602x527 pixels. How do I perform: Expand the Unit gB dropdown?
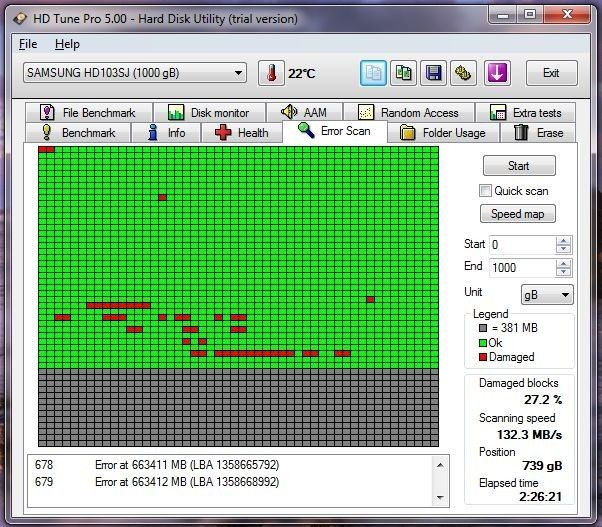pos(547,294)
